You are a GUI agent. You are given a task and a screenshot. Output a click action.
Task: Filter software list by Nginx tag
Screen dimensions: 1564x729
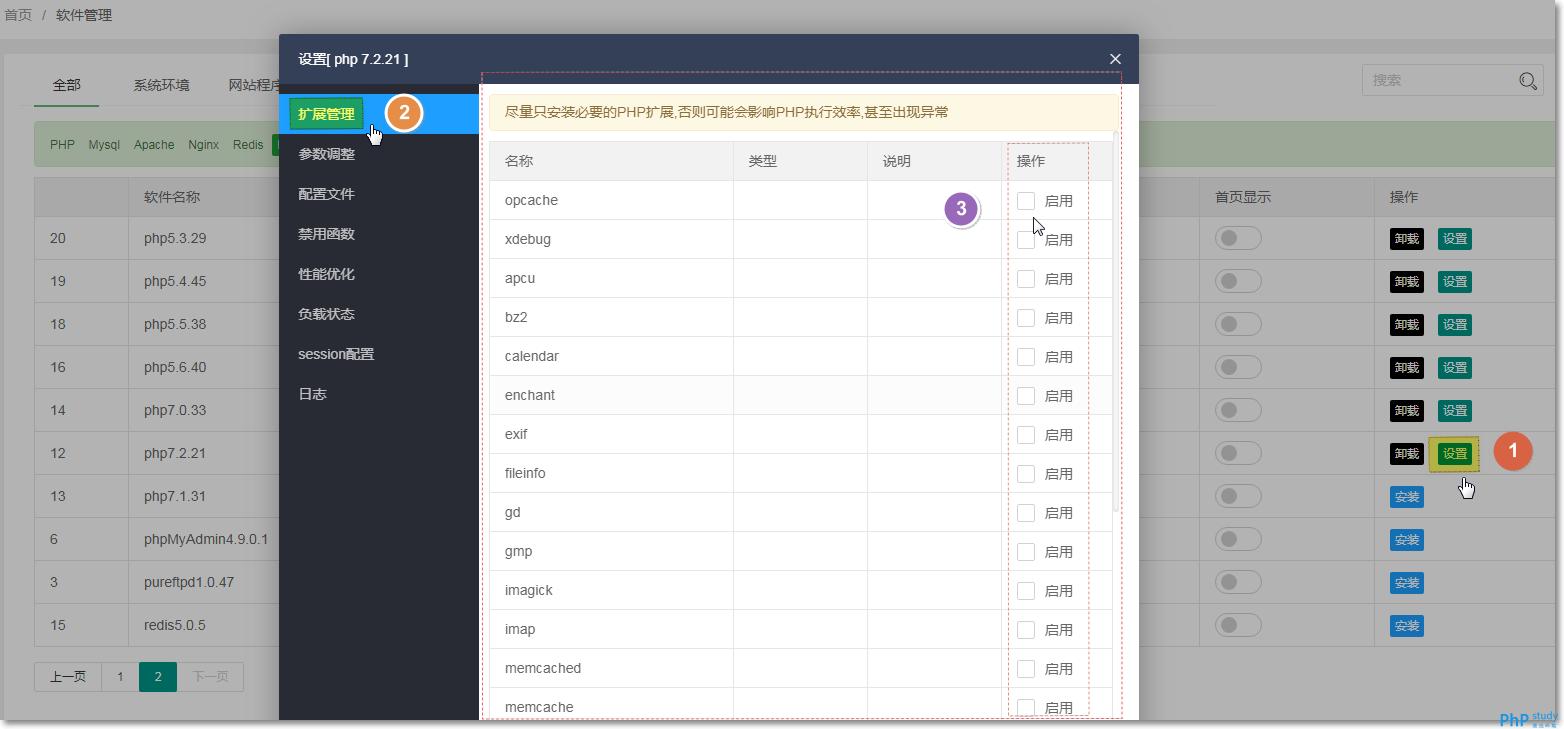204,145
